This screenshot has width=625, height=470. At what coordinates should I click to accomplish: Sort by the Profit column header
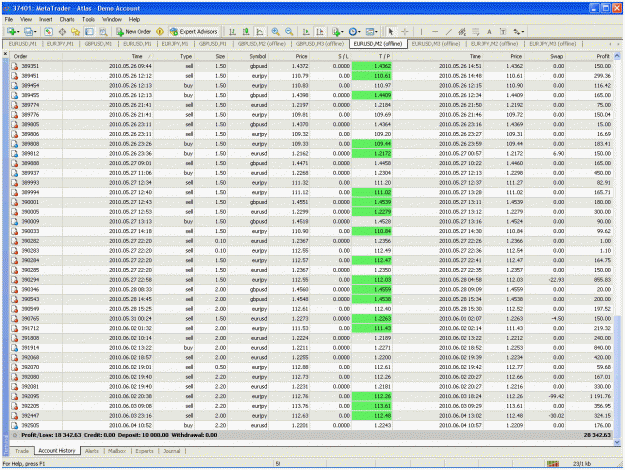589,56
